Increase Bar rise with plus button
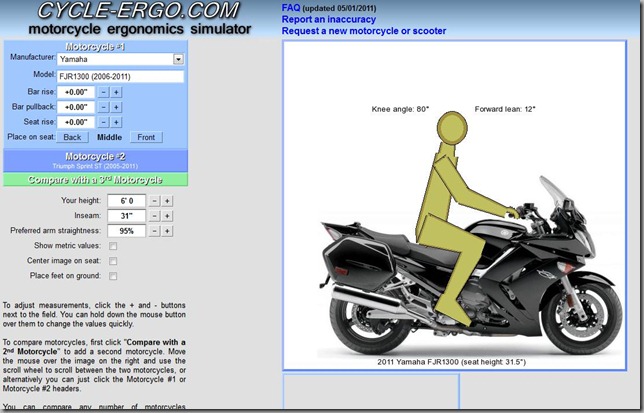The image size is (644, 413). coord(116,92)
